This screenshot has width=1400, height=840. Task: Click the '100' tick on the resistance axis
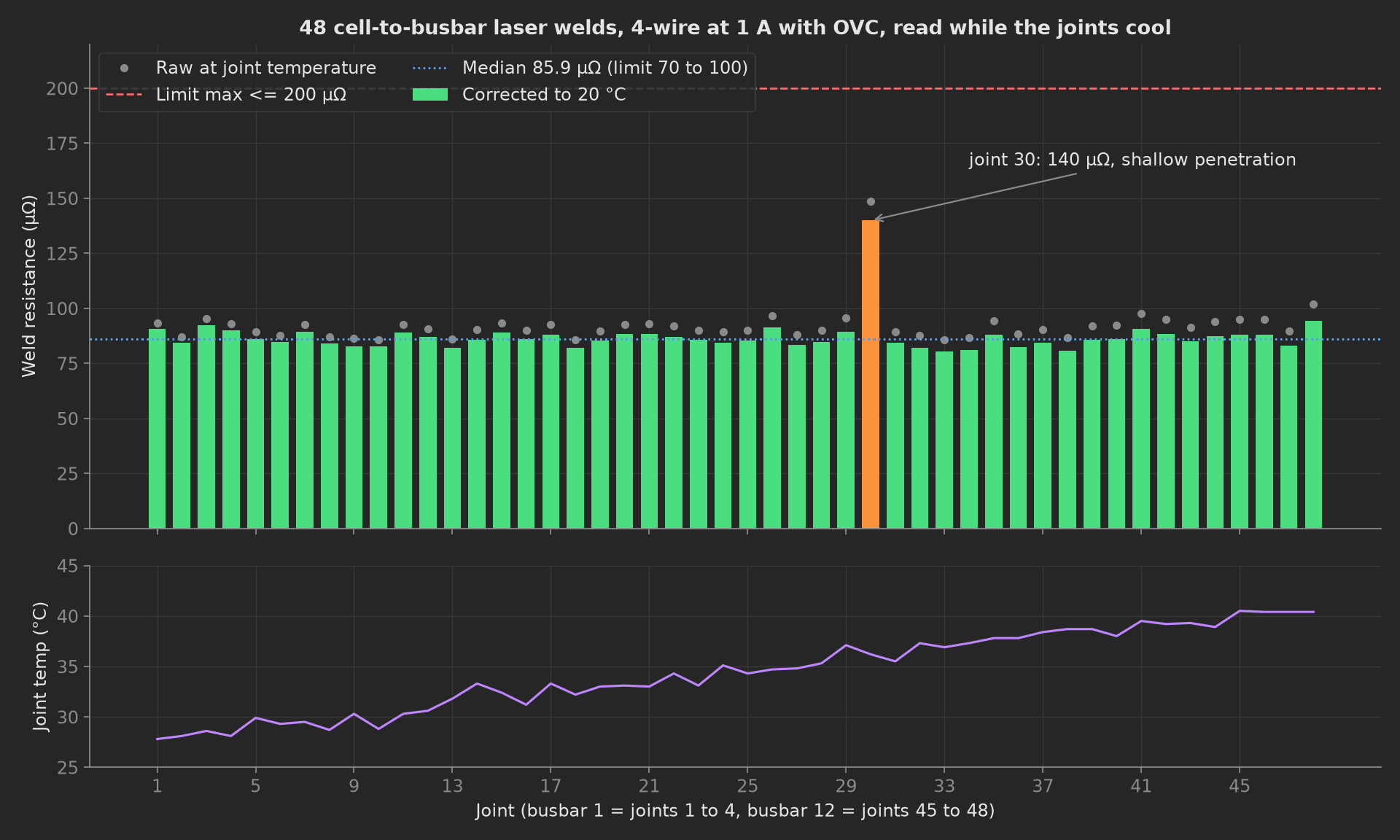click(x=62, y=309)
